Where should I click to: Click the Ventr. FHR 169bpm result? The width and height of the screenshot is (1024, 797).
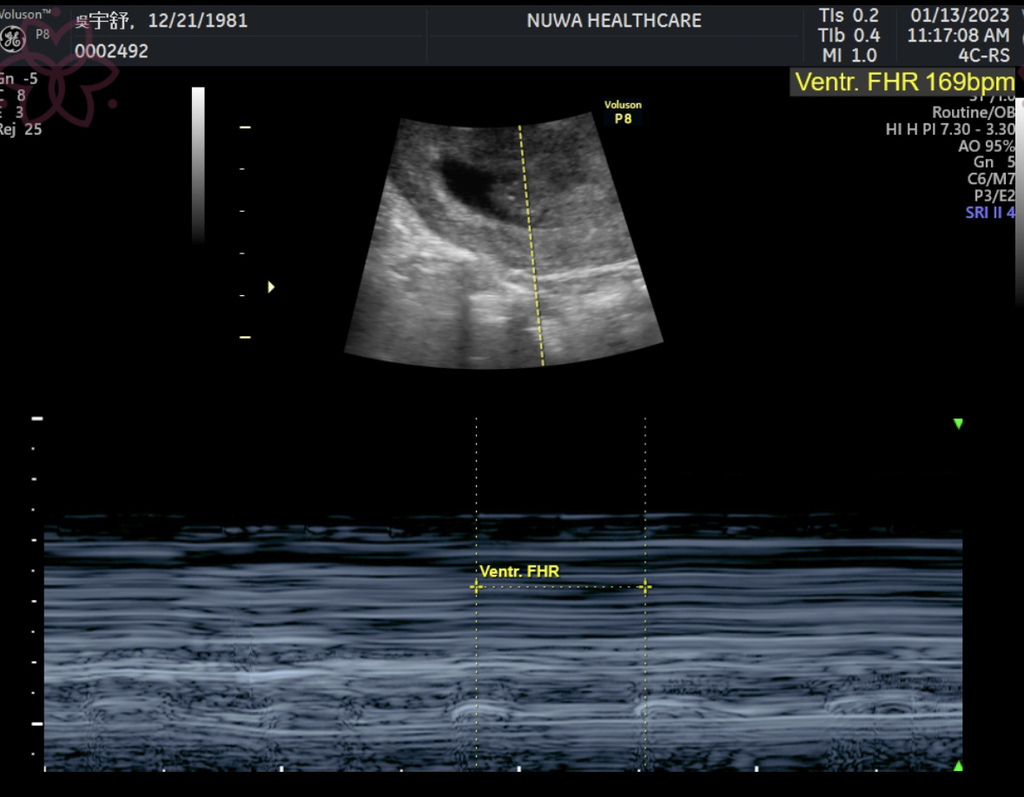(x=904, y=82)
